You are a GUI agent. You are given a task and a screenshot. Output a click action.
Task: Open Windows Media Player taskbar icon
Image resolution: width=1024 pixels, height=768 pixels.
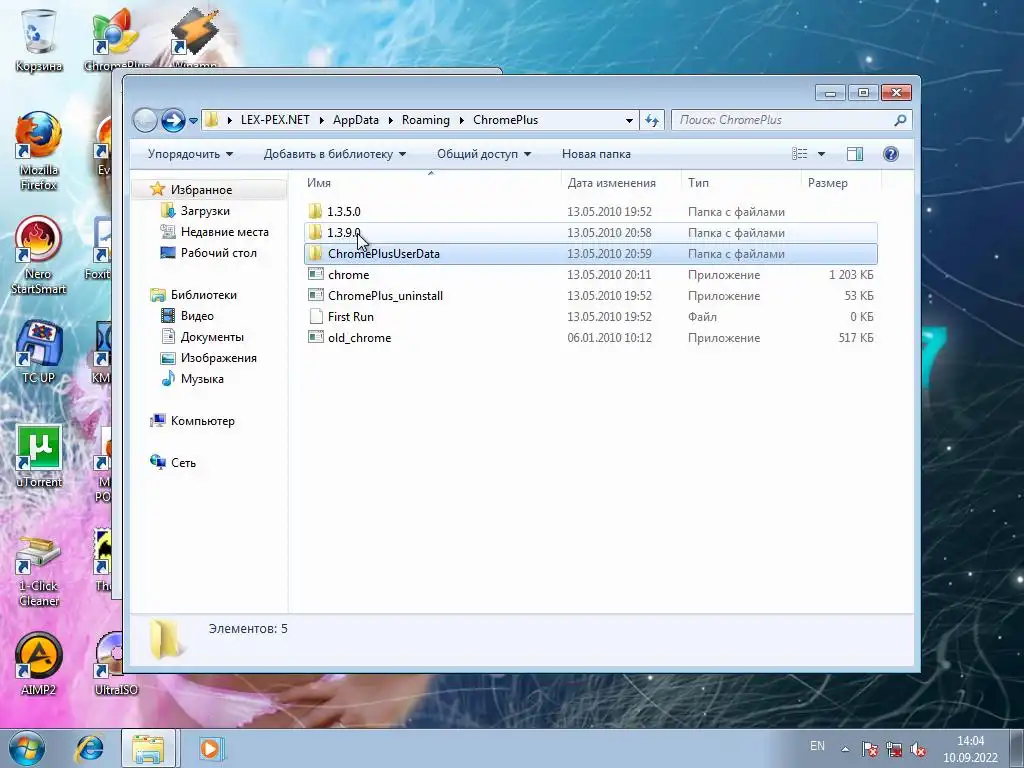click(210, 748)
